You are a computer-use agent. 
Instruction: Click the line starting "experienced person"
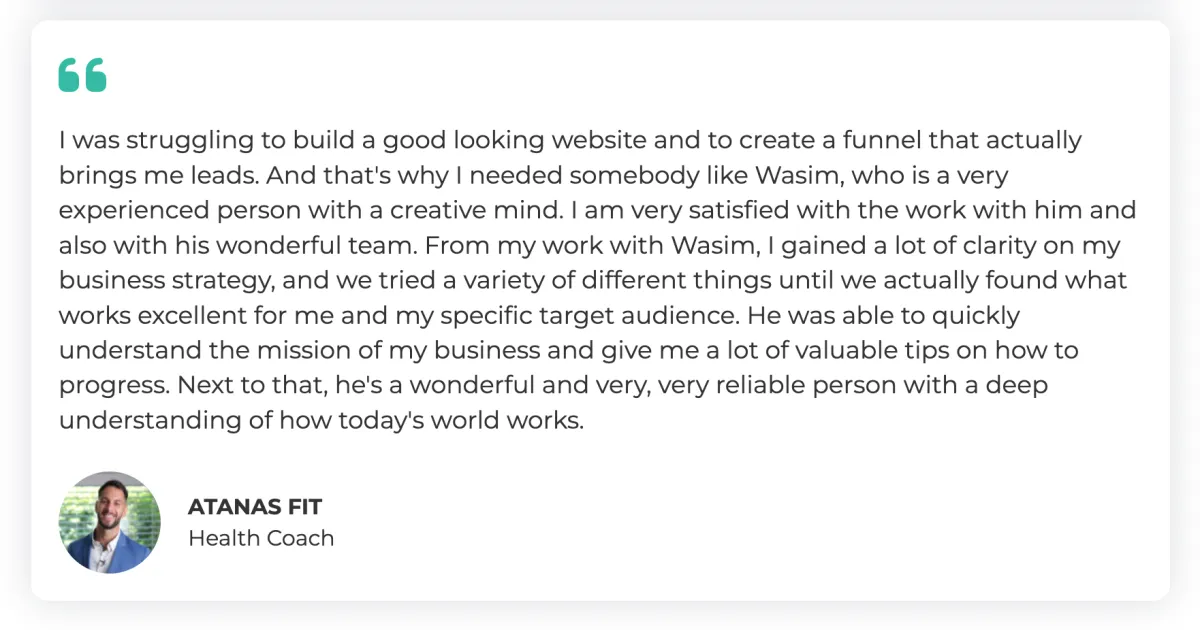[597, 211]
